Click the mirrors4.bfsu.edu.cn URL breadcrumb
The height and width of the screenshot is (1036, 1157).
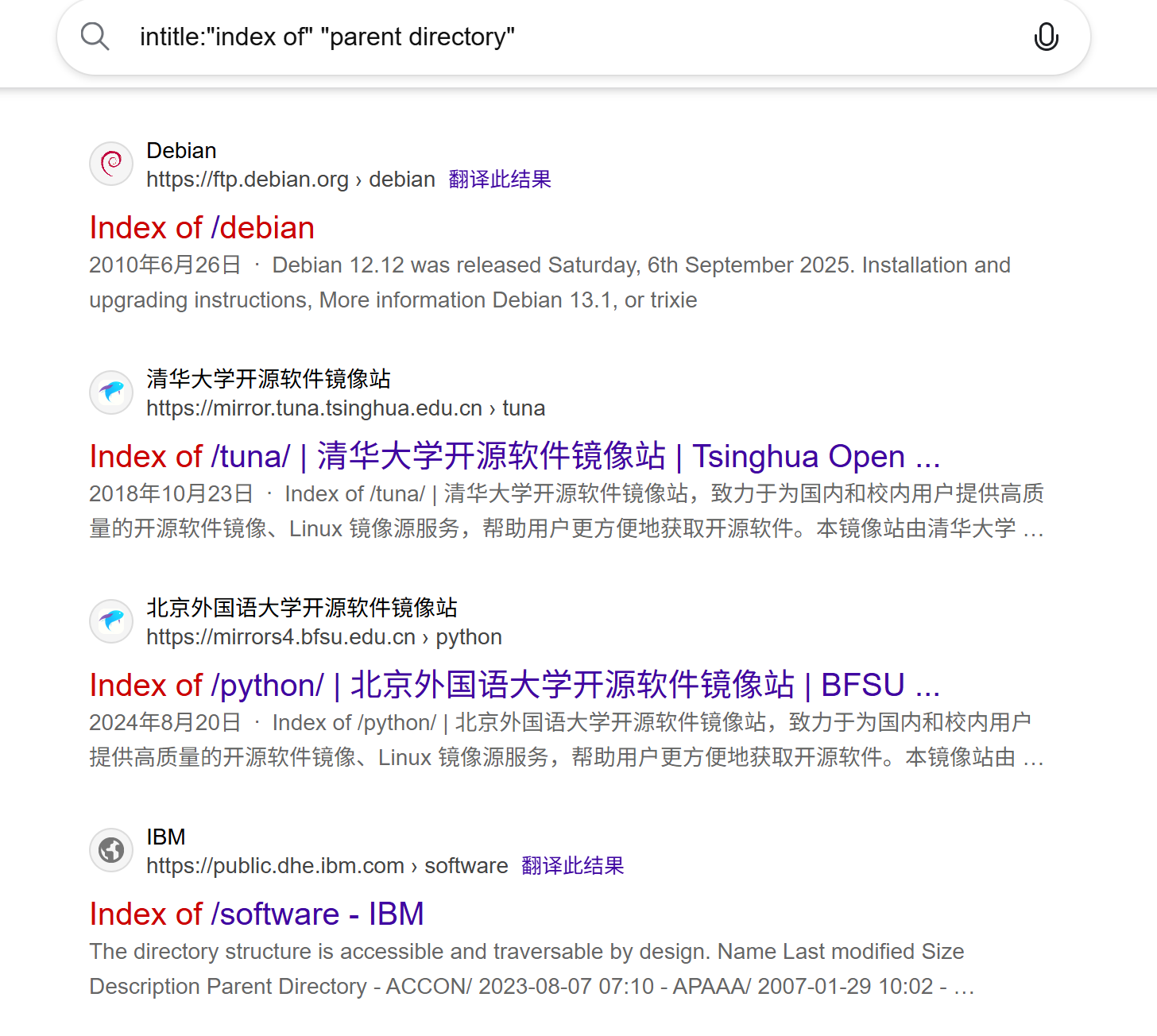[x=324, y=637]
